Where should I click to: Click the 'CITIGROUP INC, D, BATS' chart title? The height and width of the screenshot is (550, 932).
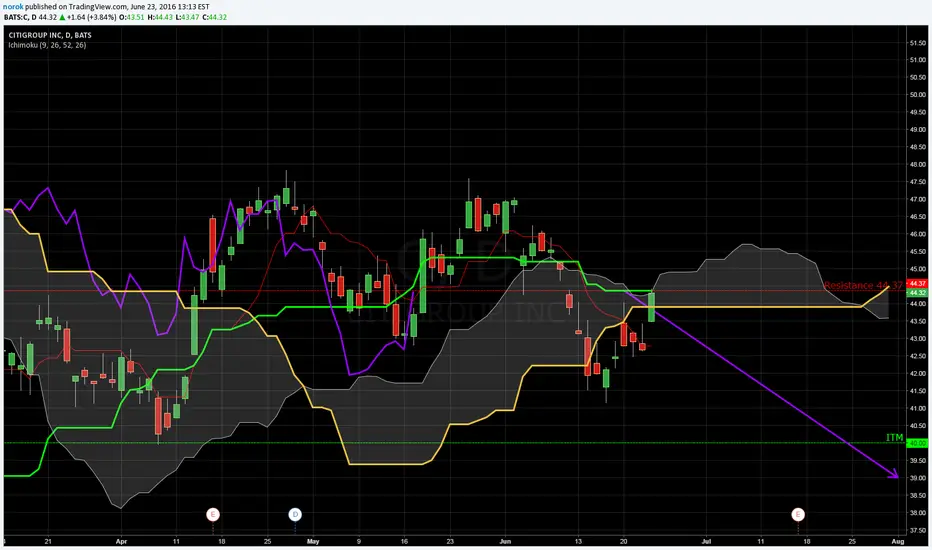tap(50, 35)
